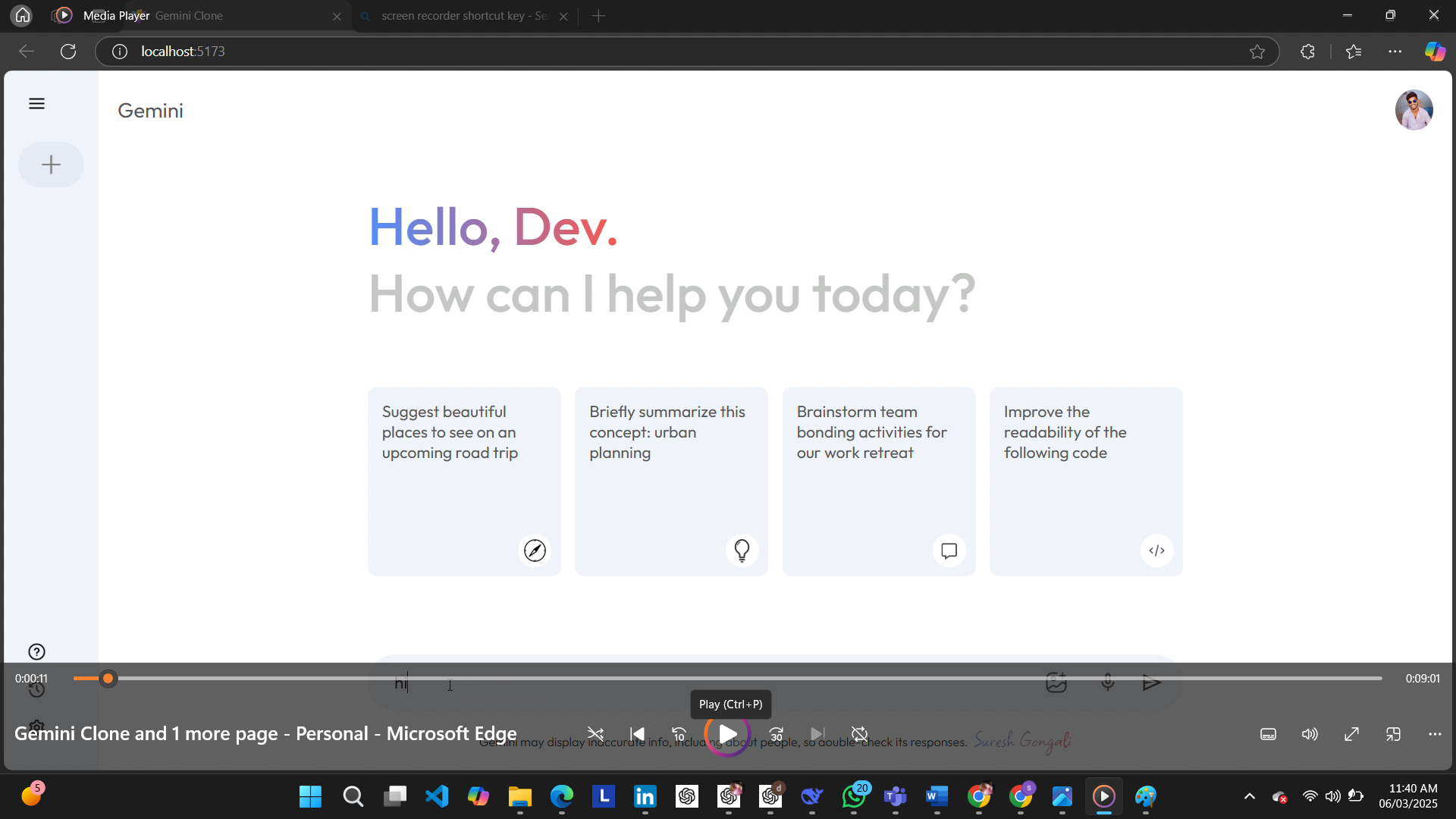Open Windows taskbar search
Image resolution: width=1456 pixels, height=819 pixels.
[353, 796]
